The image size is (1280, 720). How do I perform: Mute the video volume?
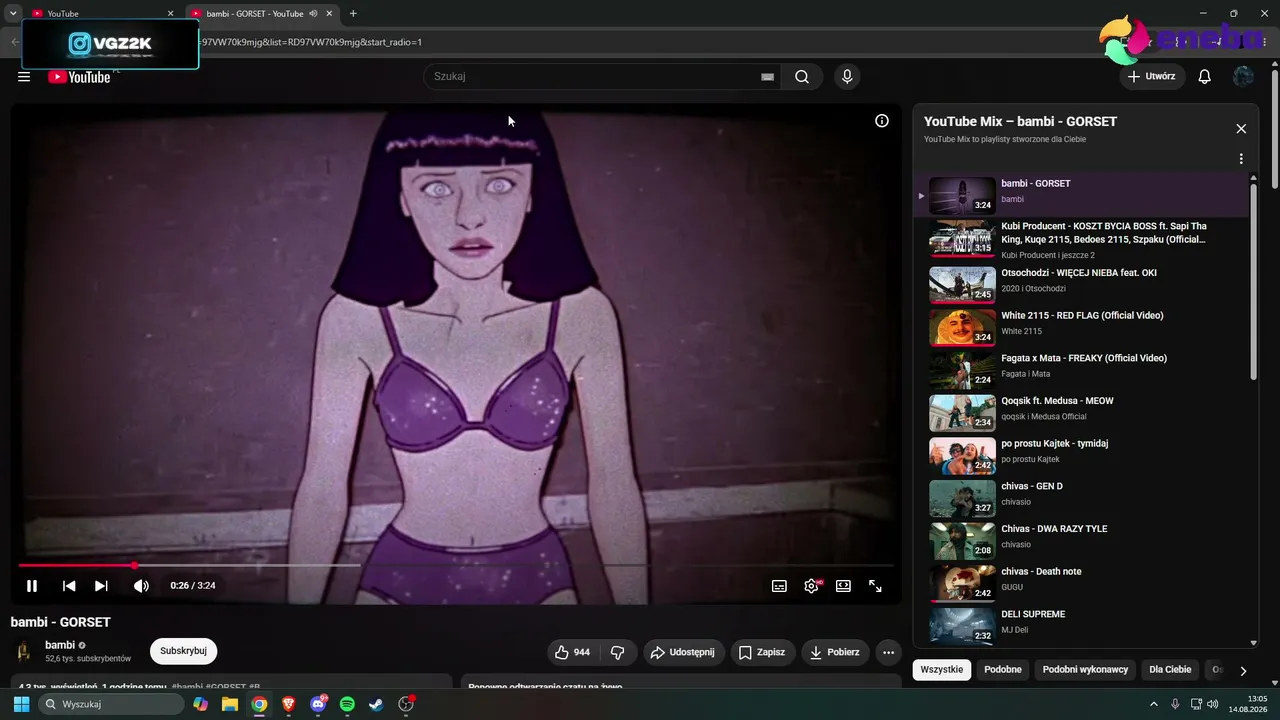pos(141,586)
